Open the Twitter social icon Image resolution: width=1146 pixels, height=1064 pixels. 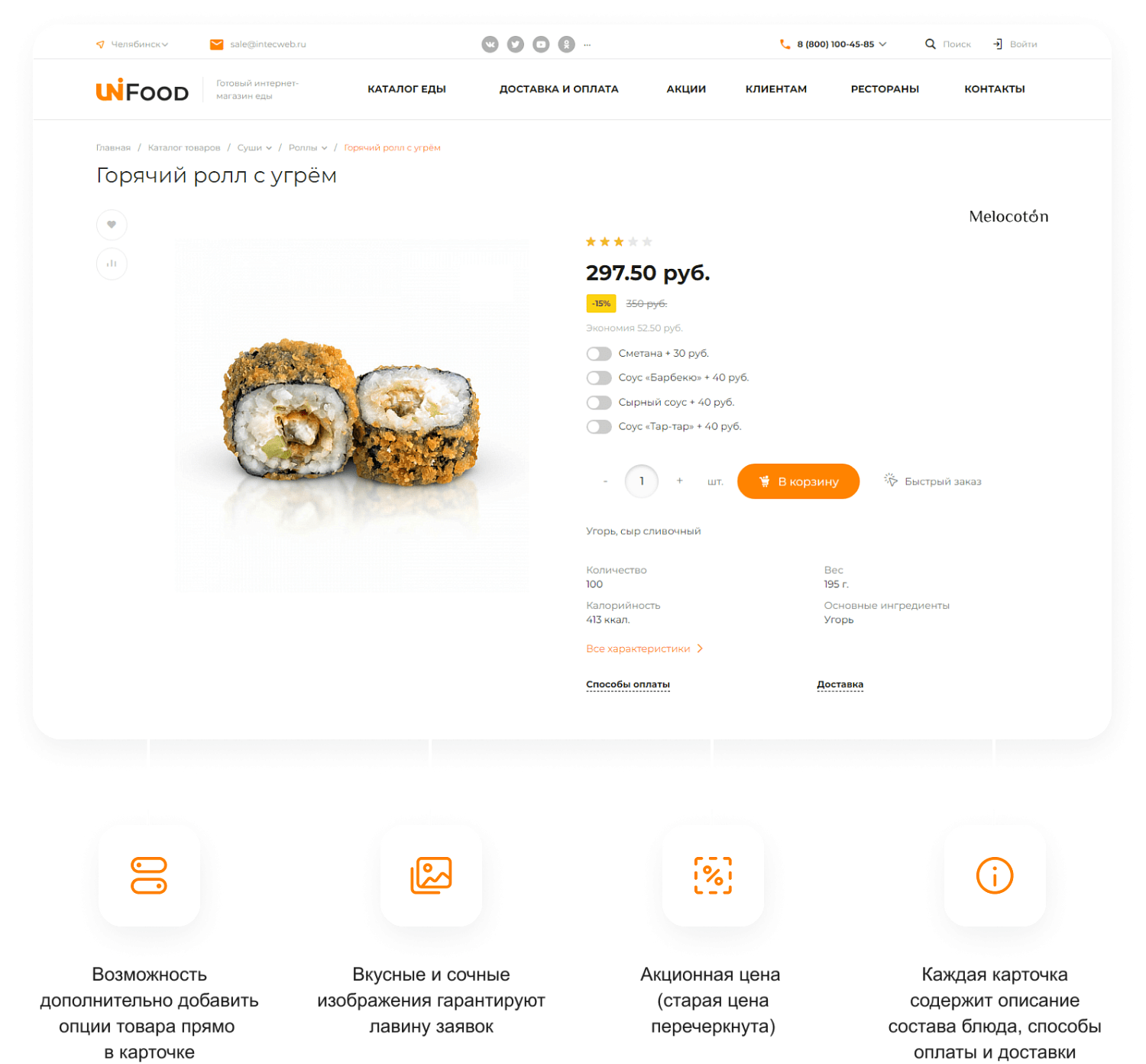point(516,44)
